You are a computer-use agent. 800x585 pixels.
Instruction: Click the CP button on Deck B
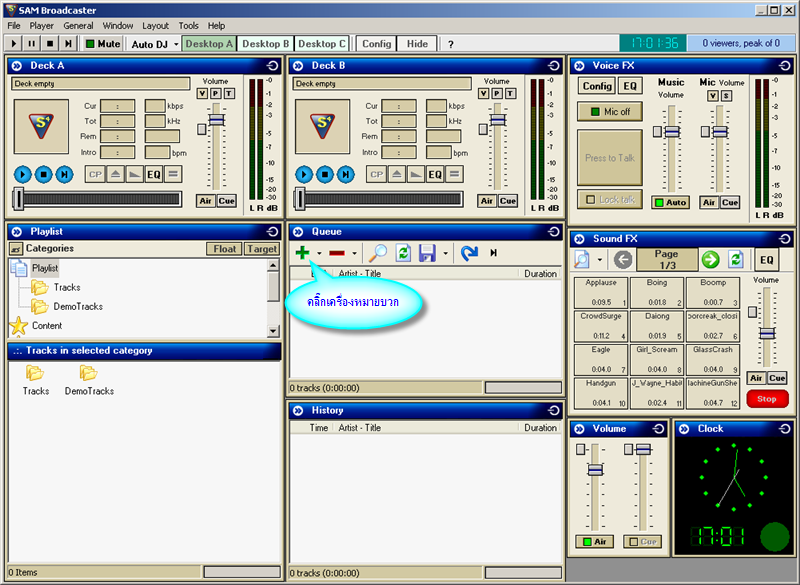click(x=377, y=174)
